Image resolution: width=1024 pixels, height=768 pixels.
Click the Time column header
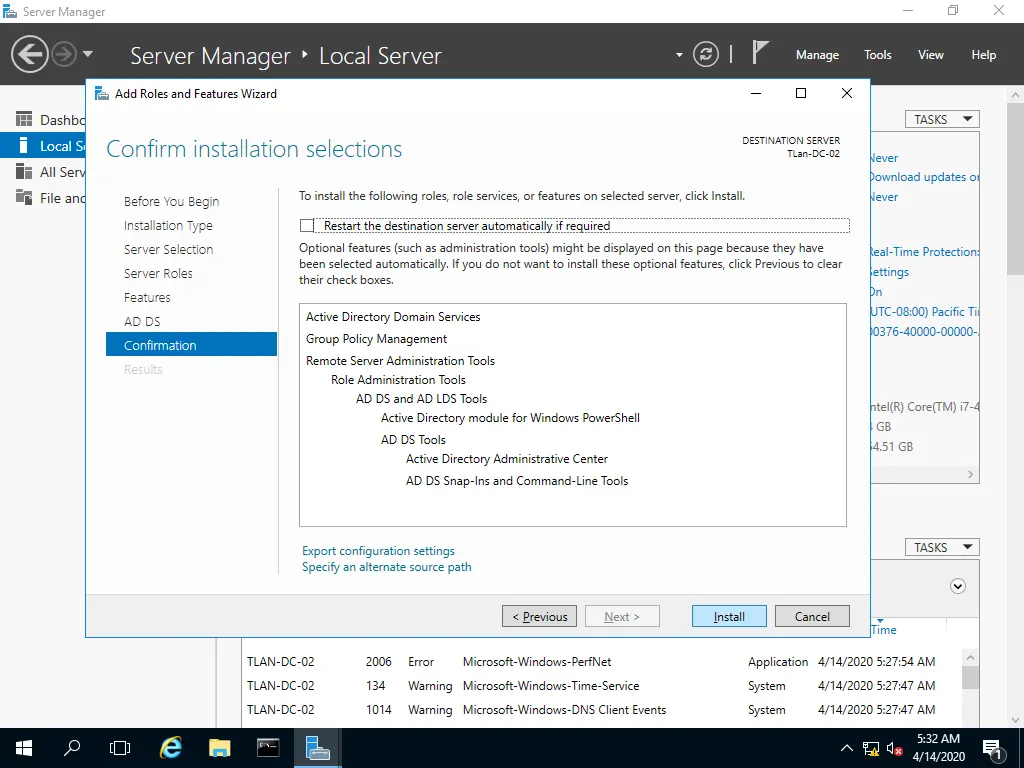884,630
